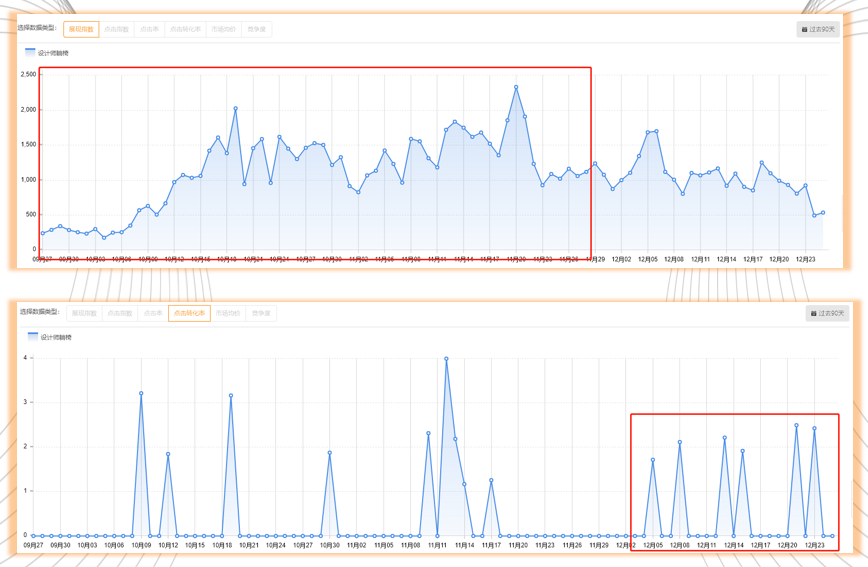Click 12月14 x-axis label in top chart
The image size is (868, 567).
[x=726, y=259]
